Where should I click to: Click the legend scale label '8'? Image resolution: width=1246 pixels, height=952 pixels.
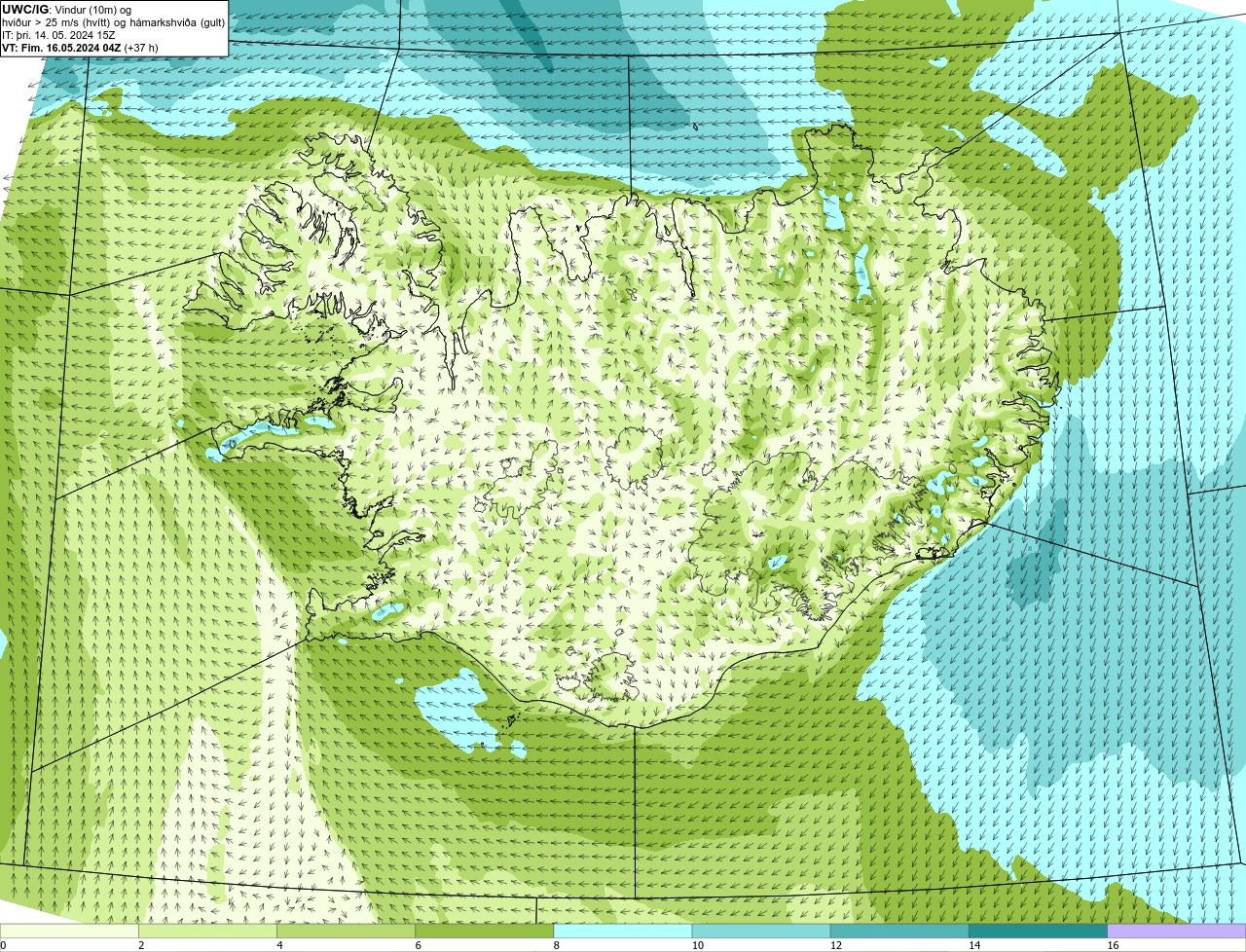[x=556, y=945]
